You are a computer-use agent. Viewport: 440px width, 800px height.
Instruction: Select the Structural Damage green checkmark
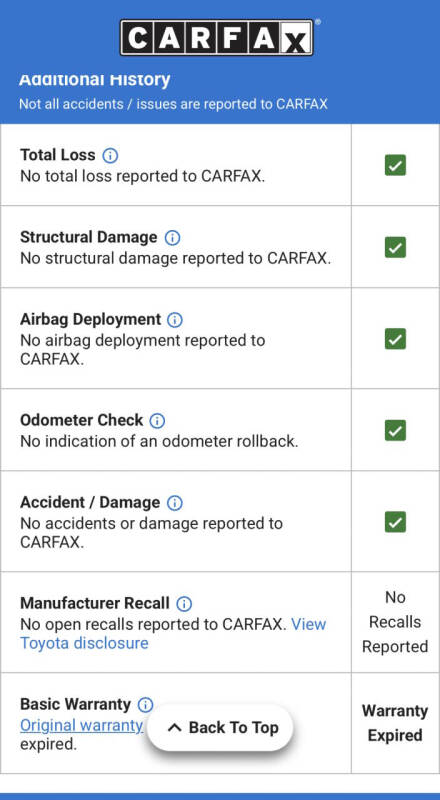pos(395,247)
